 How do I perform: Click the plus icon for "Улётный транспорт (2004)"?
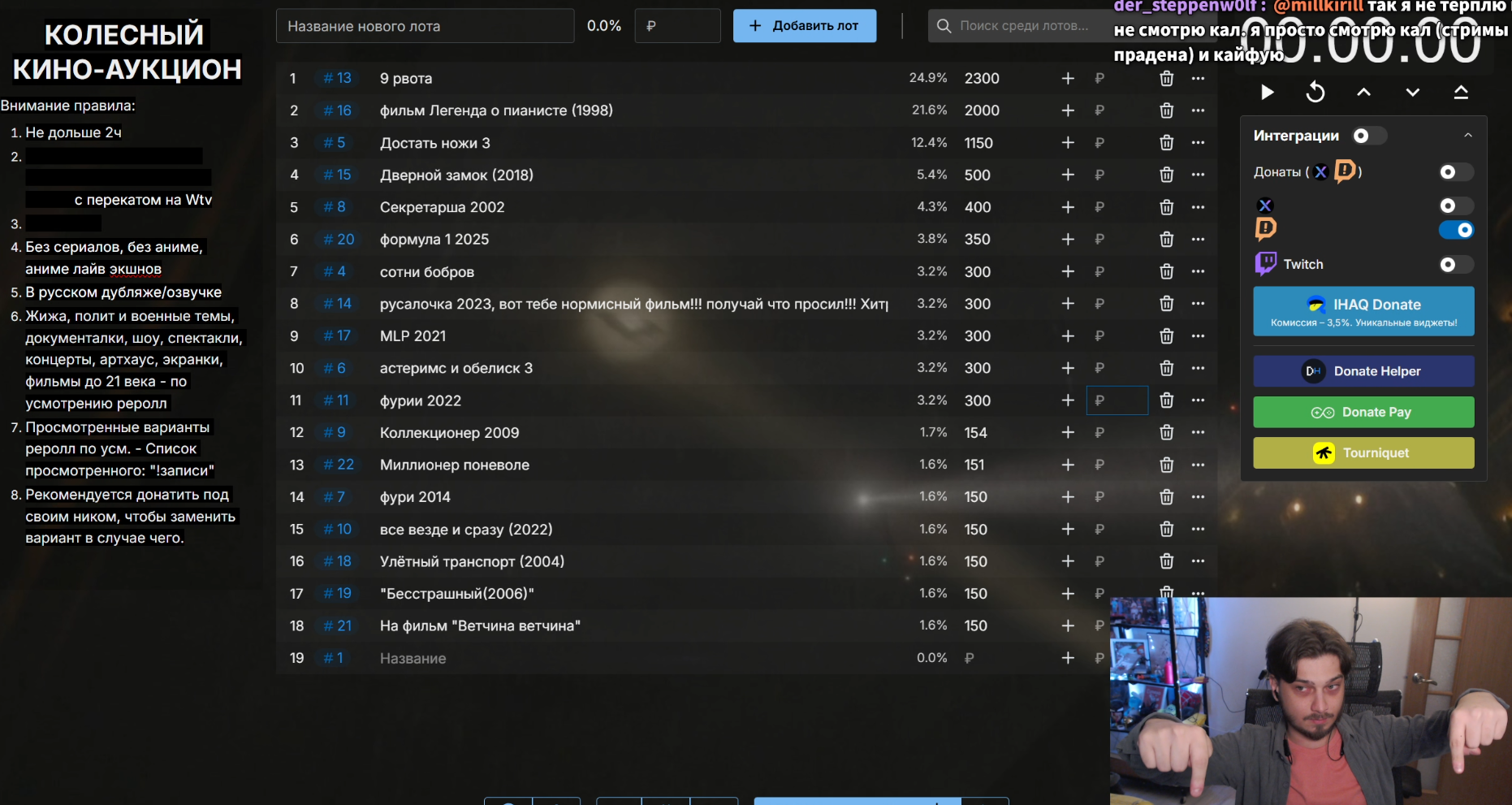point(1068,561)
